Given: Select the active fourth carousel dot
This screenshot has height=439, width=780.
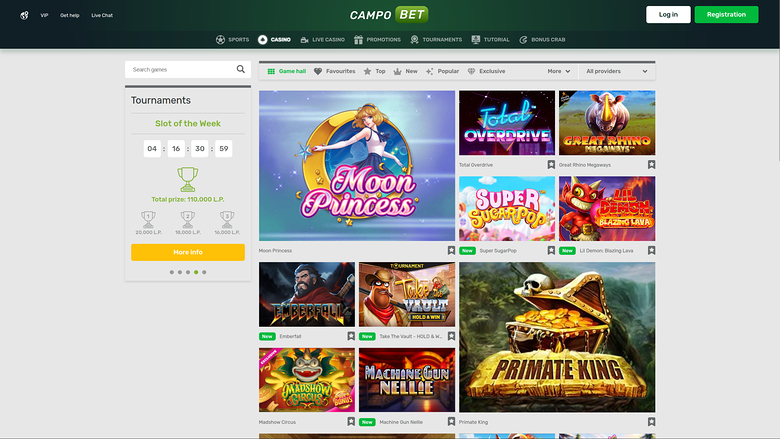Looking at the screenshot, I should [x=196, y=272].
